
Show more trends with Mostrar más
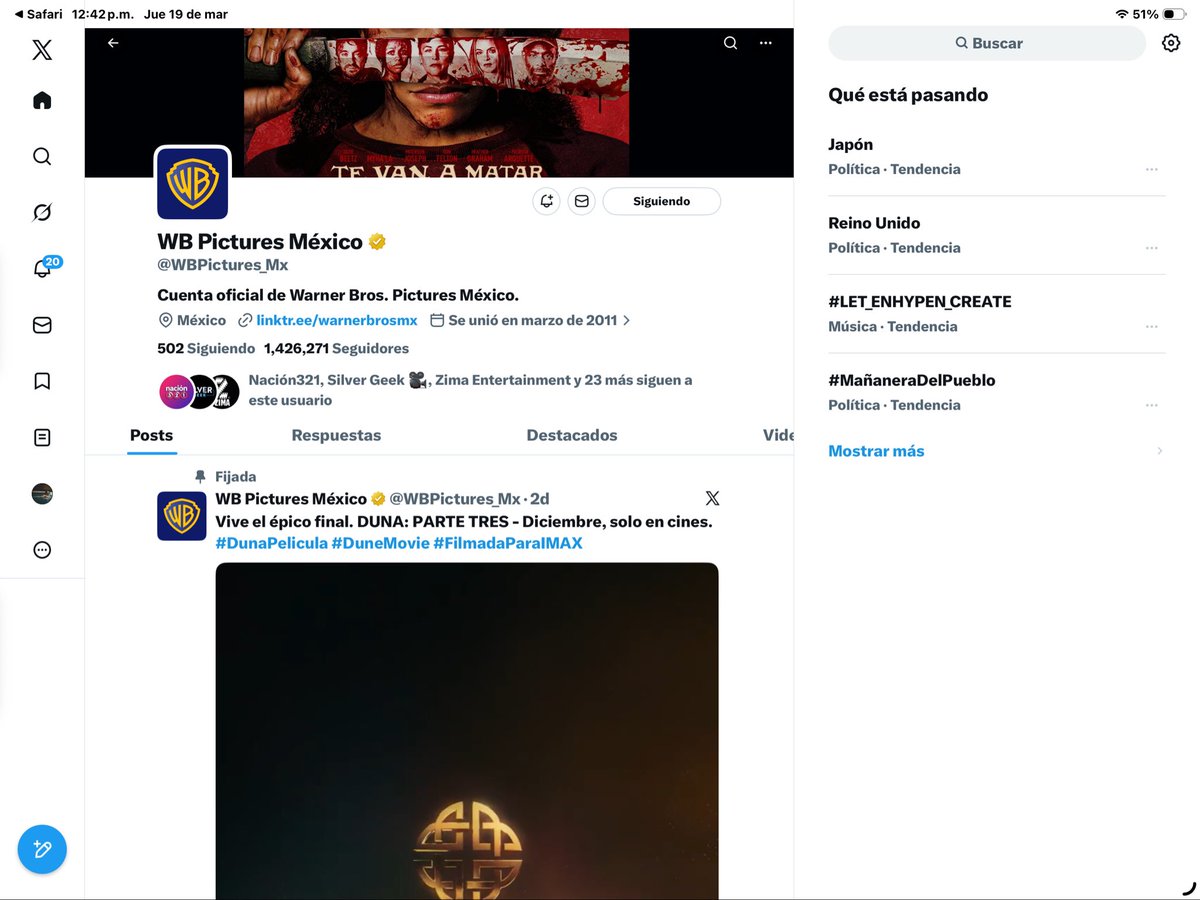876,451
